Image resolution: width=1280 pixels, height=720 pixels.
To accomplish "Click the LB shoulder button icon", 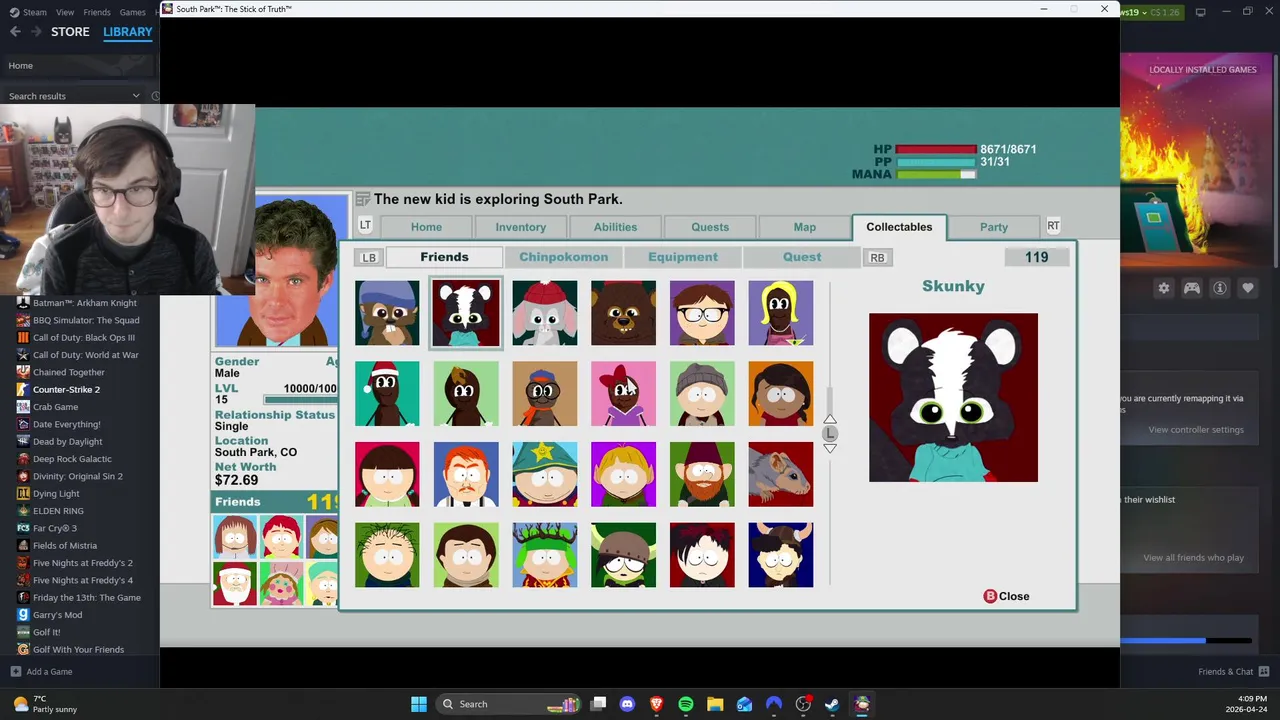I will pos(369,258).
